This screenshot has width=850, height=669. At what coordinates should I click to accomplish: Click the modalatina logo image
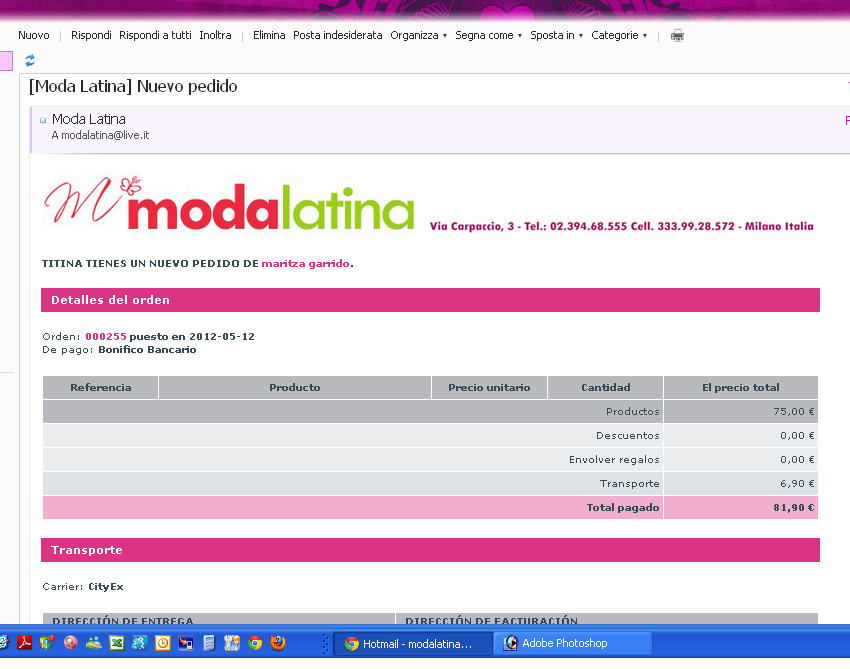pos(229,204)
